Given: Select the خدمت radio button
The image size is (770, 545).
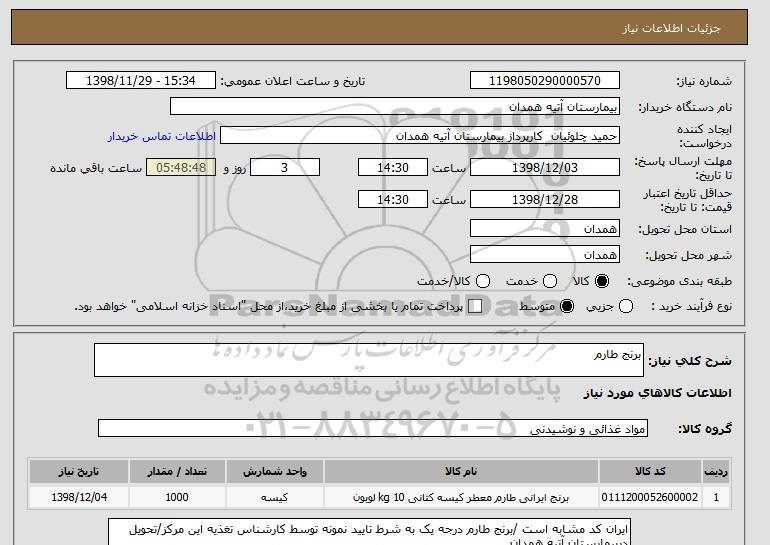Looking at the screenshot, I should [x=550, y=281].
